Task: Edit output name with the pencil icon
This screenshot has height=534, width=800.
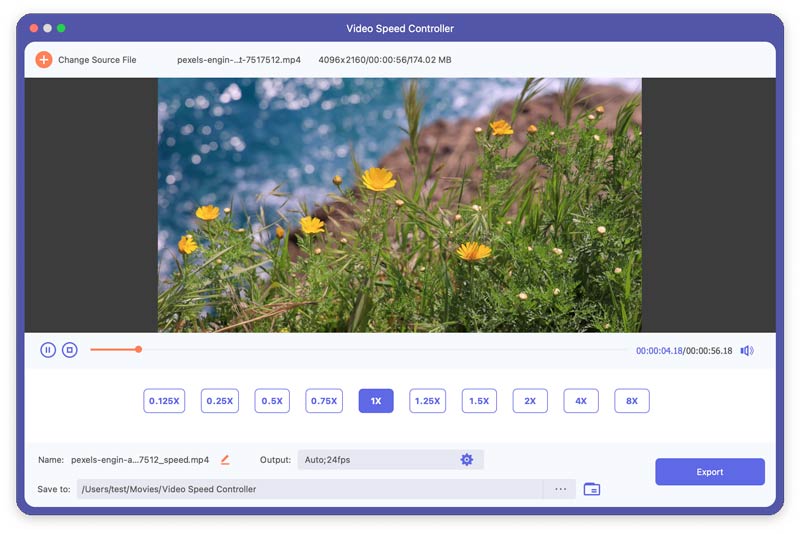Action: tap(225, 460)
